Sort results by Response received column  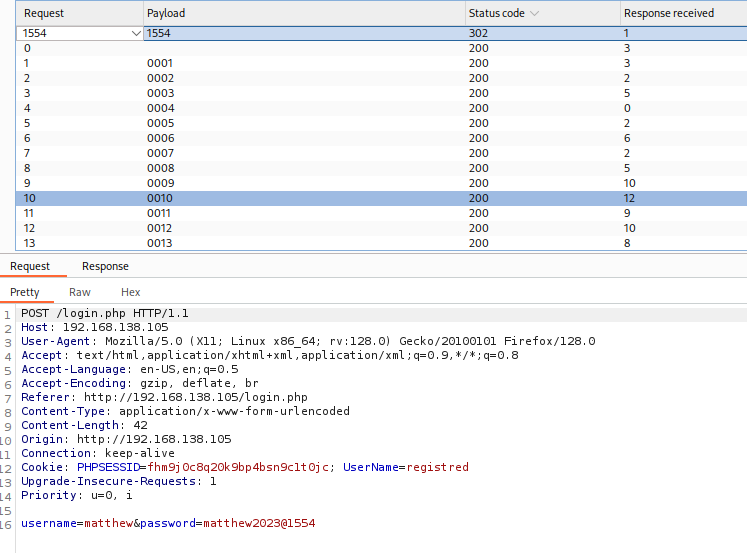[x=668, y=13]
